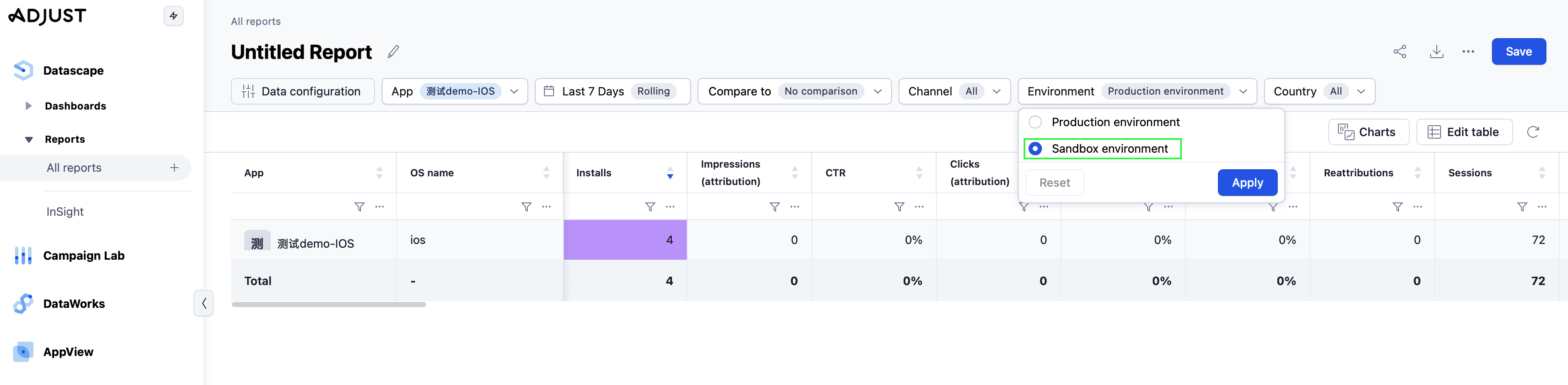Viewport: 1568px width, 385px height.
Task: Open InSight in the sidebar
Action: [x=65, y=212]
